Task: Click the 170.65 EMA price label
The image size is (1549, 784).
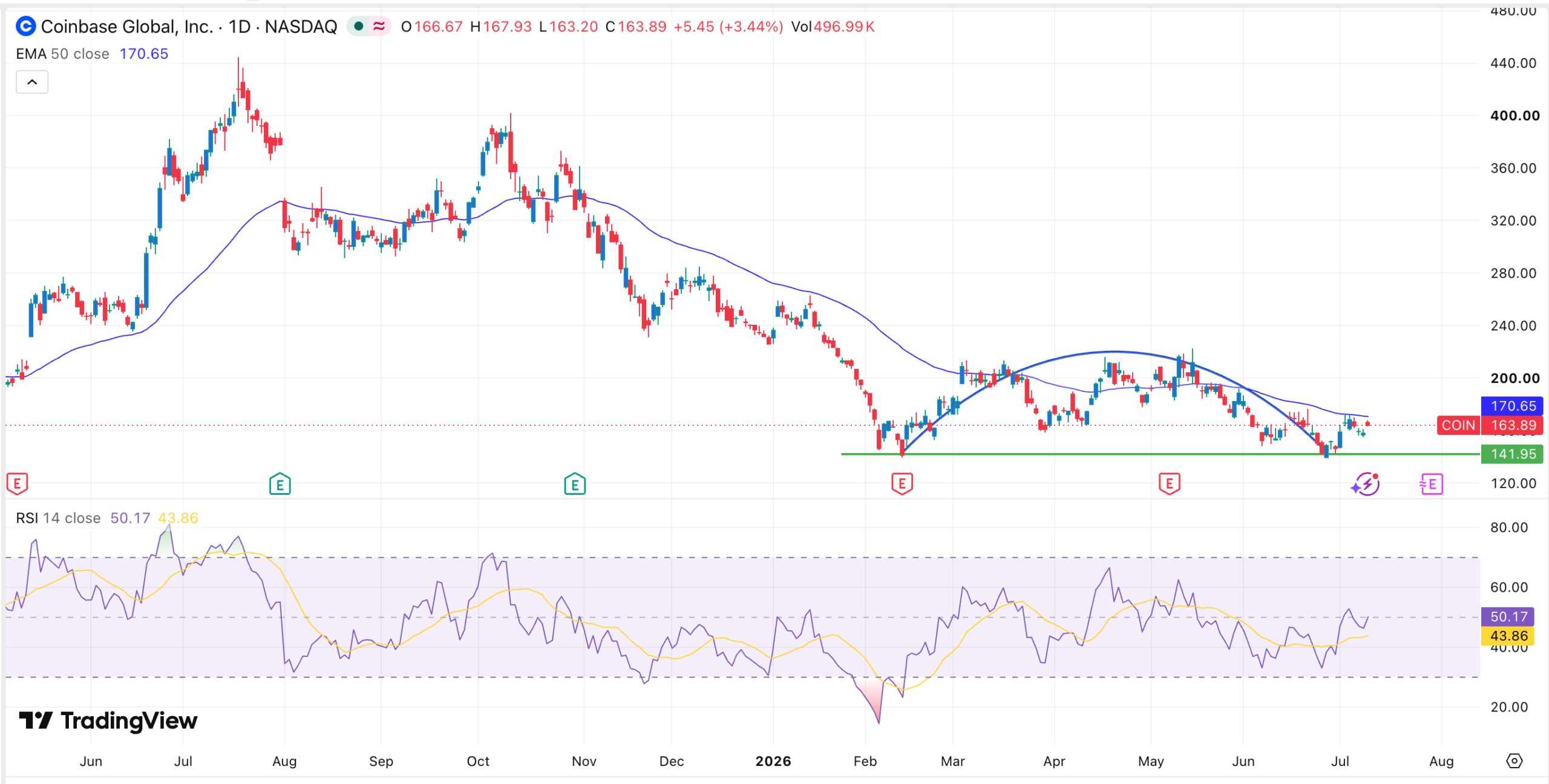Action: 1512,406
